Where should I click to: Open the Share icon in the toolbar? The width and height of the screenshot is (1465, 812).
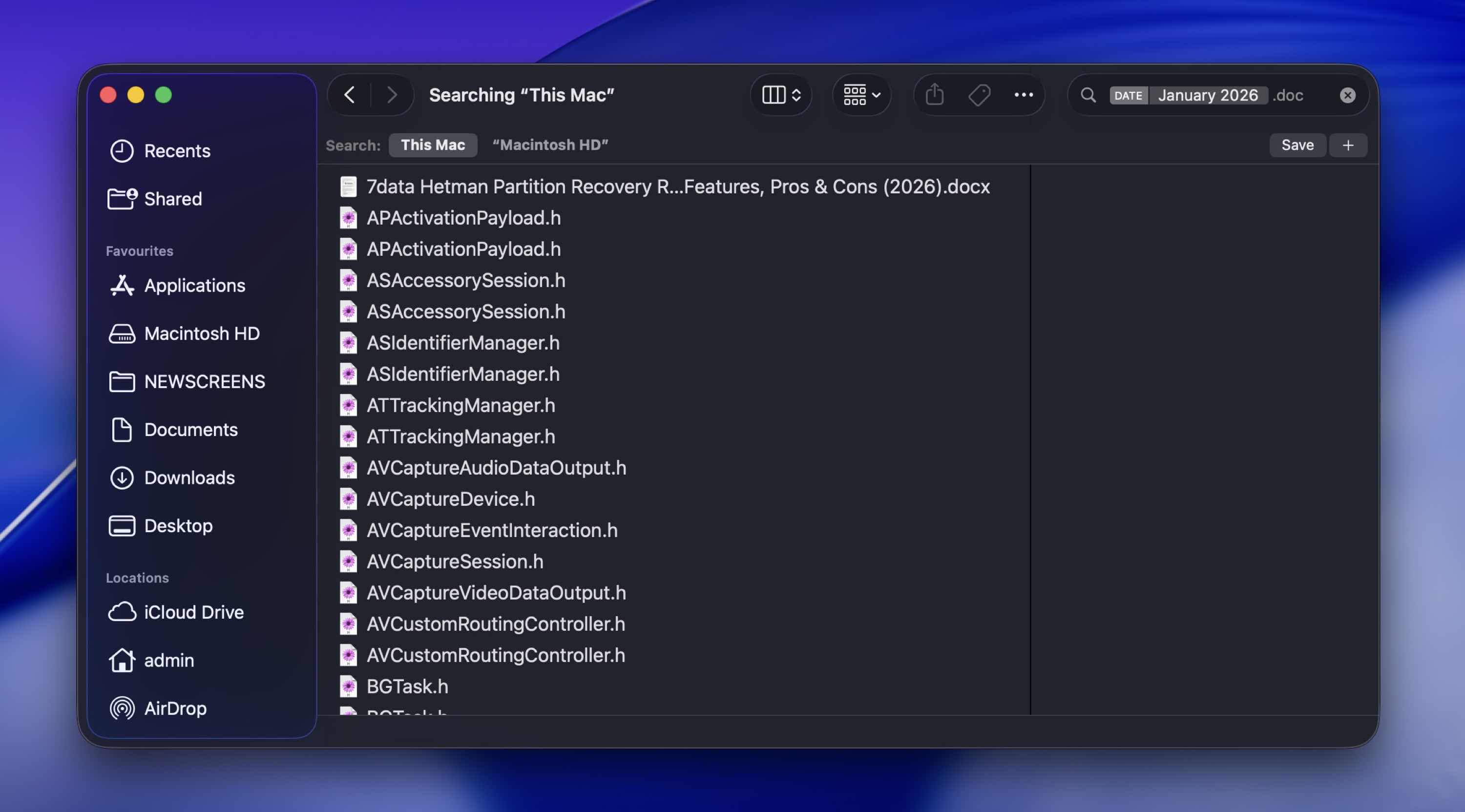pos(934,95)
